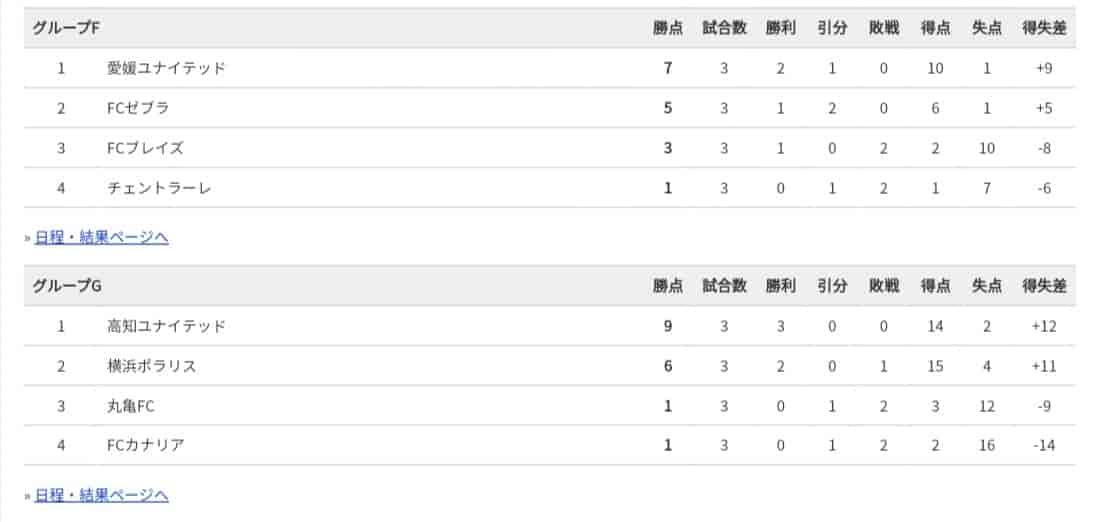The height and width of the screenshot is (522, 1096).
Task: Click the FCゼブラ team name
Action: point(138,108)
